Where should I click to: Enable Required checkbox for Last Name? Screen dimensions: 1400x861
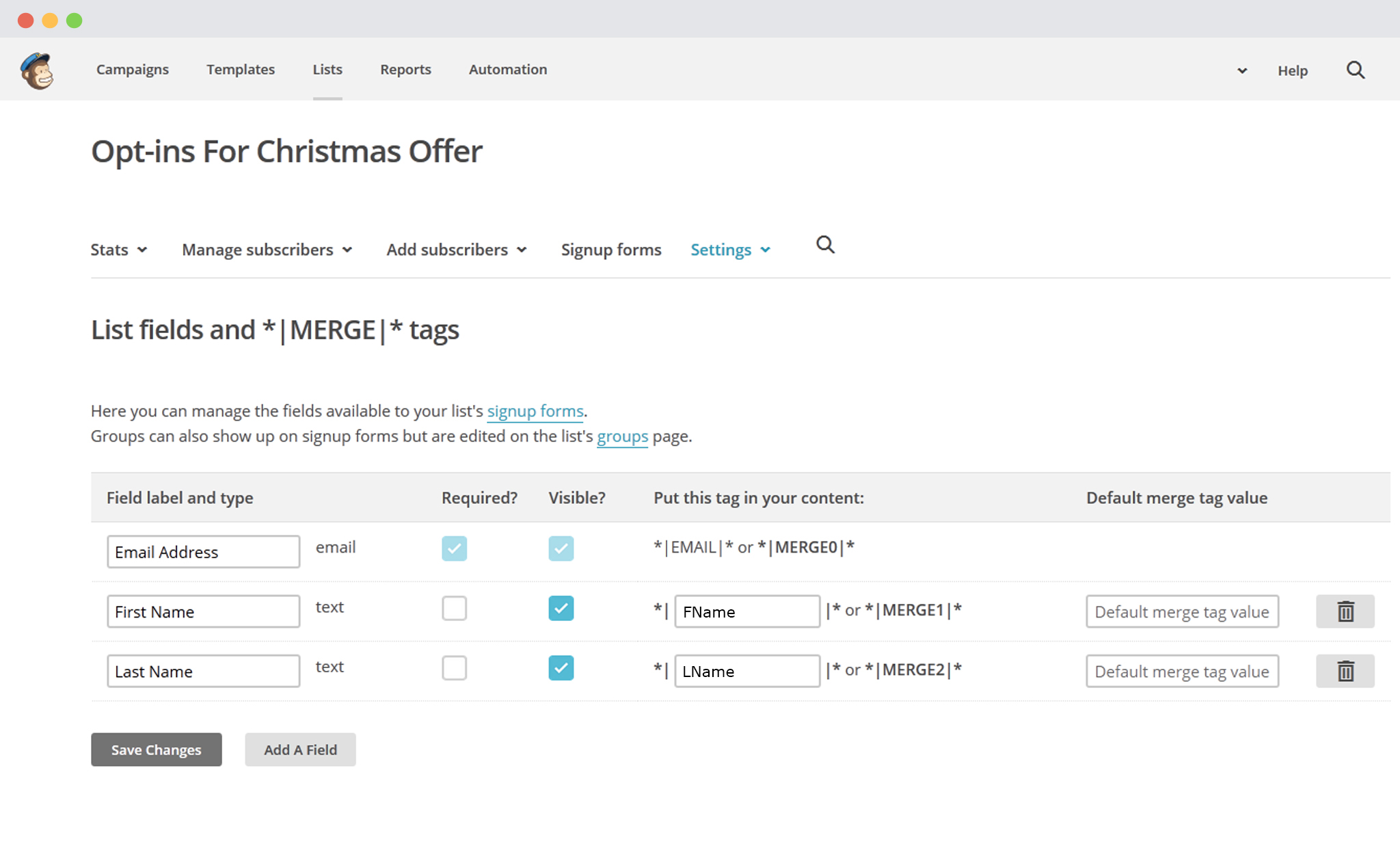point(455,667)
